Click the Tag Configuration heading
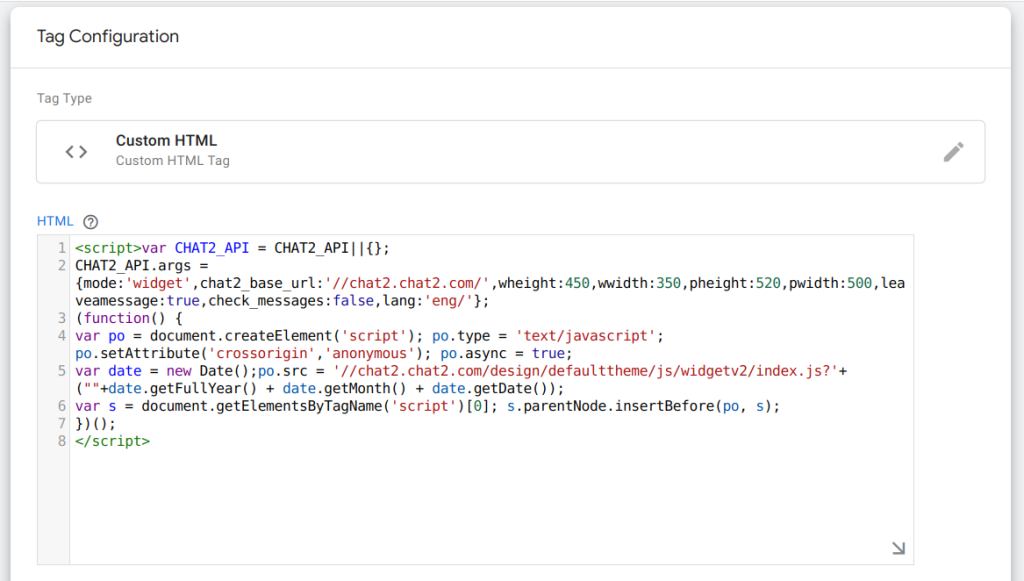 tap(108, 37)
